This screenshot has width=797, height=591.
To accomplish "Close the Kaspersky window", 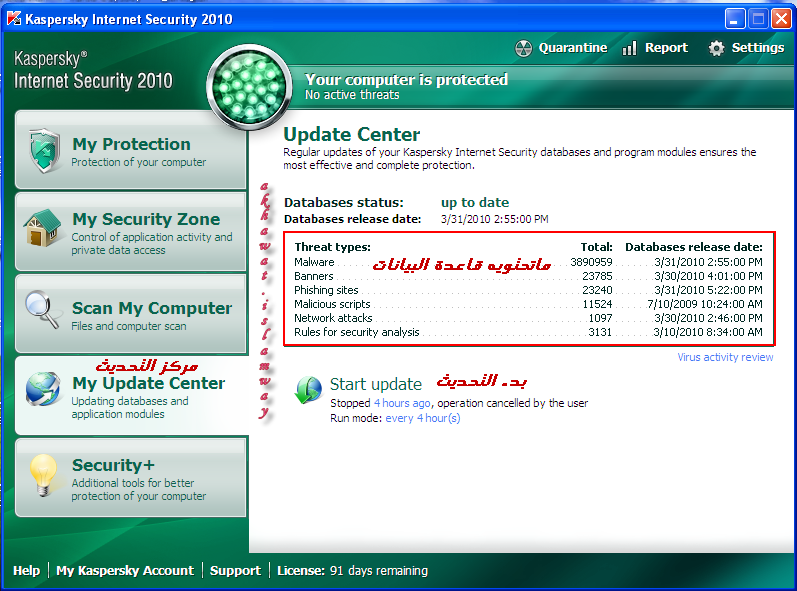I will 781,19.
